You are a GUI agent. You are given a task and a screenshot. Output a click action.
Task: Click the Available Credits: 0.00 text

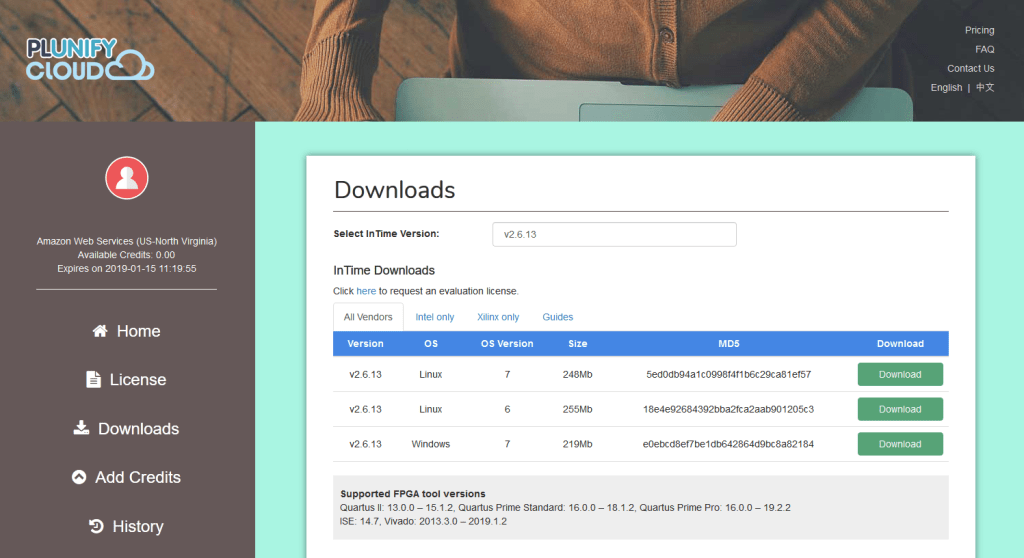click(126, 255)
